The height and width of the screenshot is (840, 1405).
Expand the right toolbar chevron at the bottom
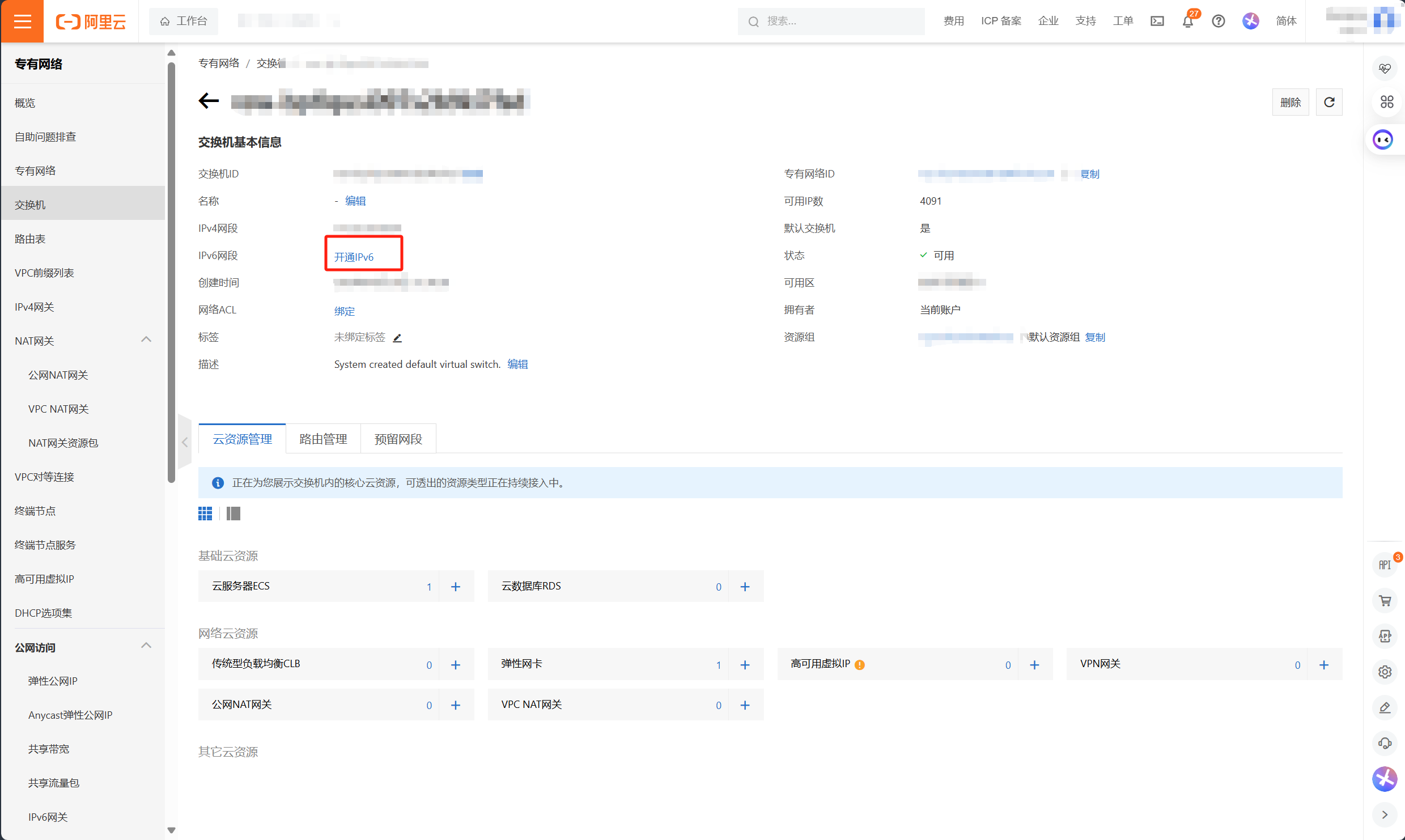point(1385,814)
